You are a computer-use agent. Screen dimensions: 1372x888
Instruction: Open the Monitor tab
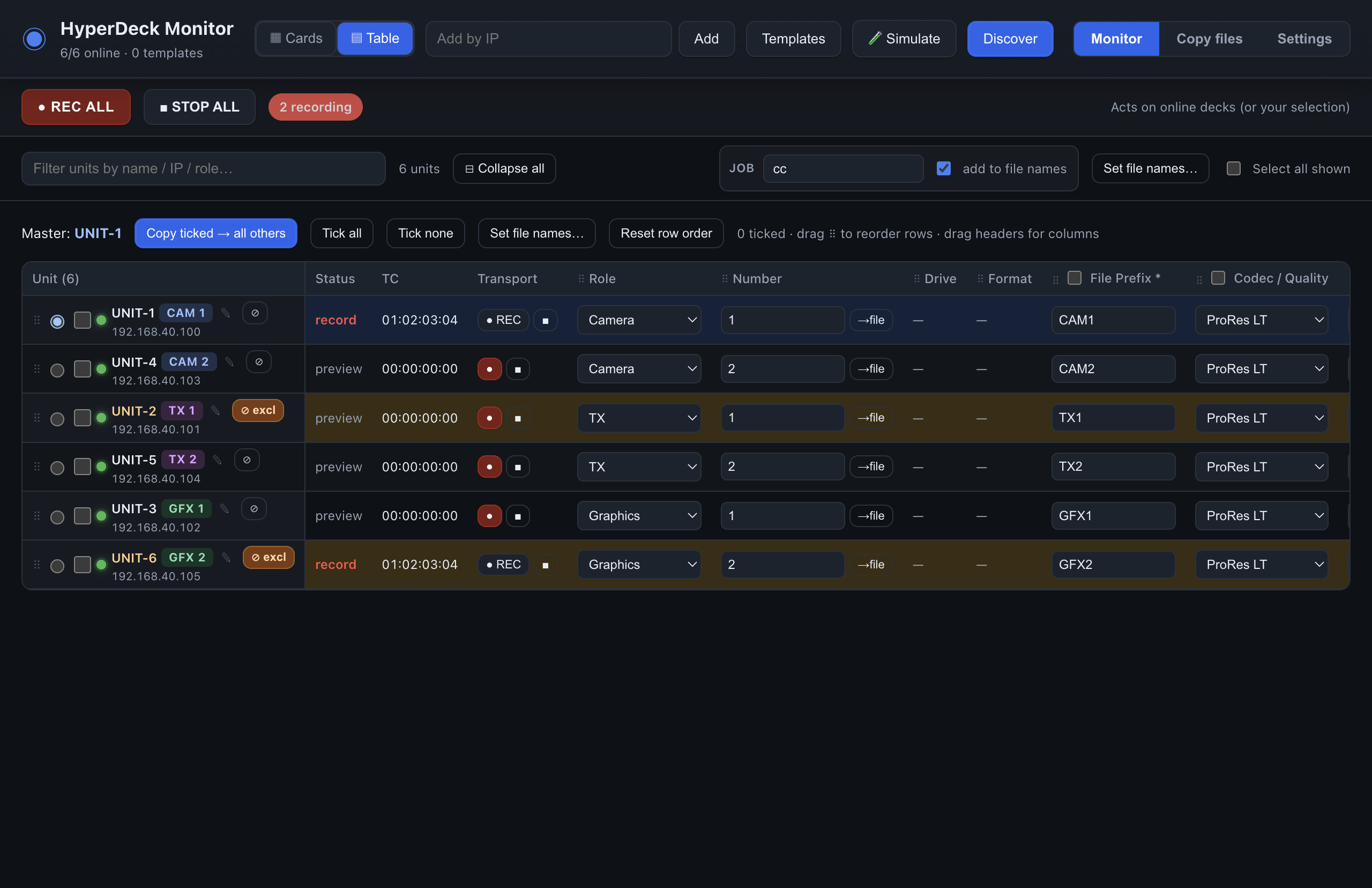(1116, 39)
